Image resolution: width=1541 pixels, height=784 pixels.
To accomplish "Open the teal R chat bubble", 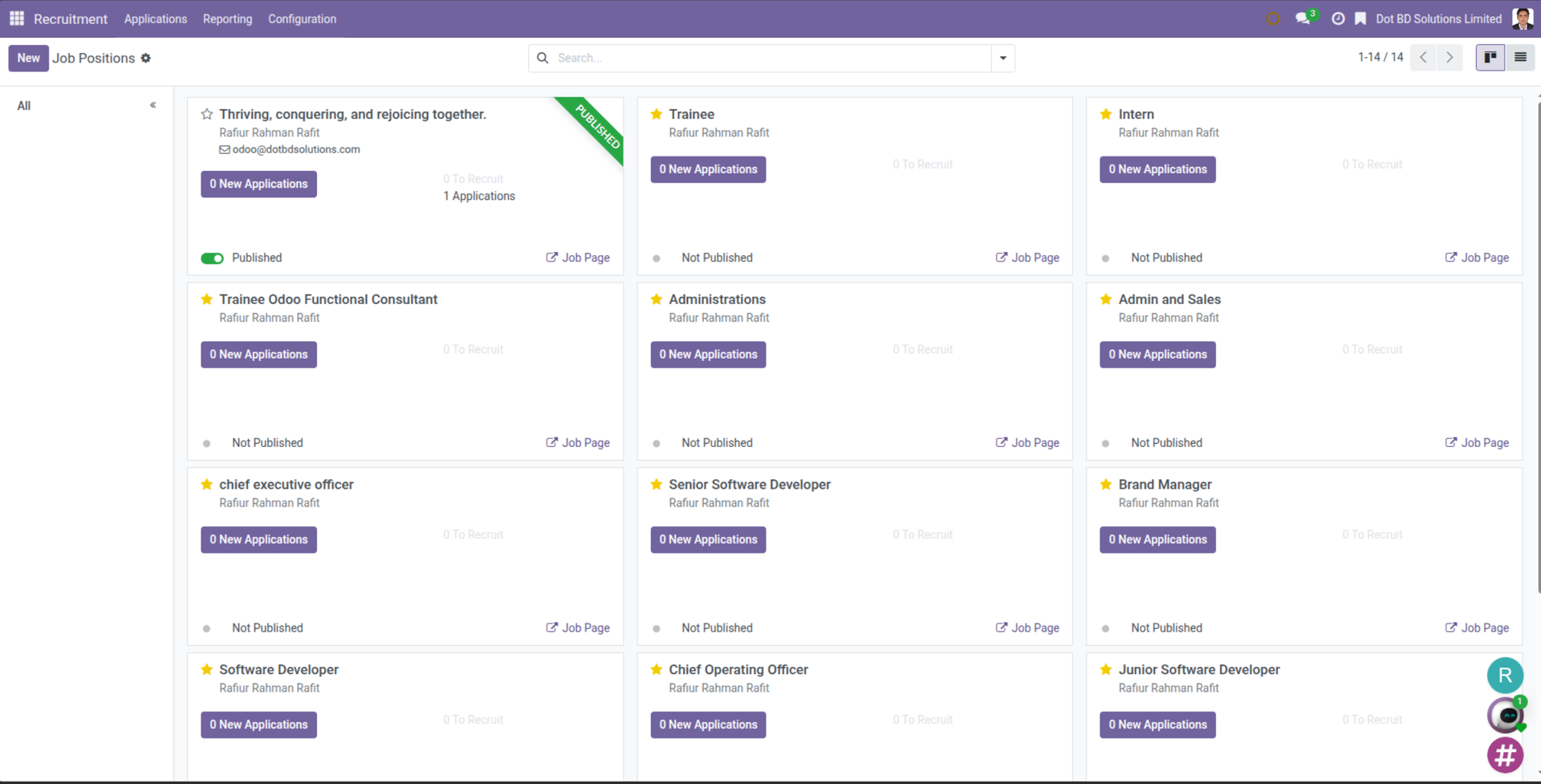I will point(1505,676).
